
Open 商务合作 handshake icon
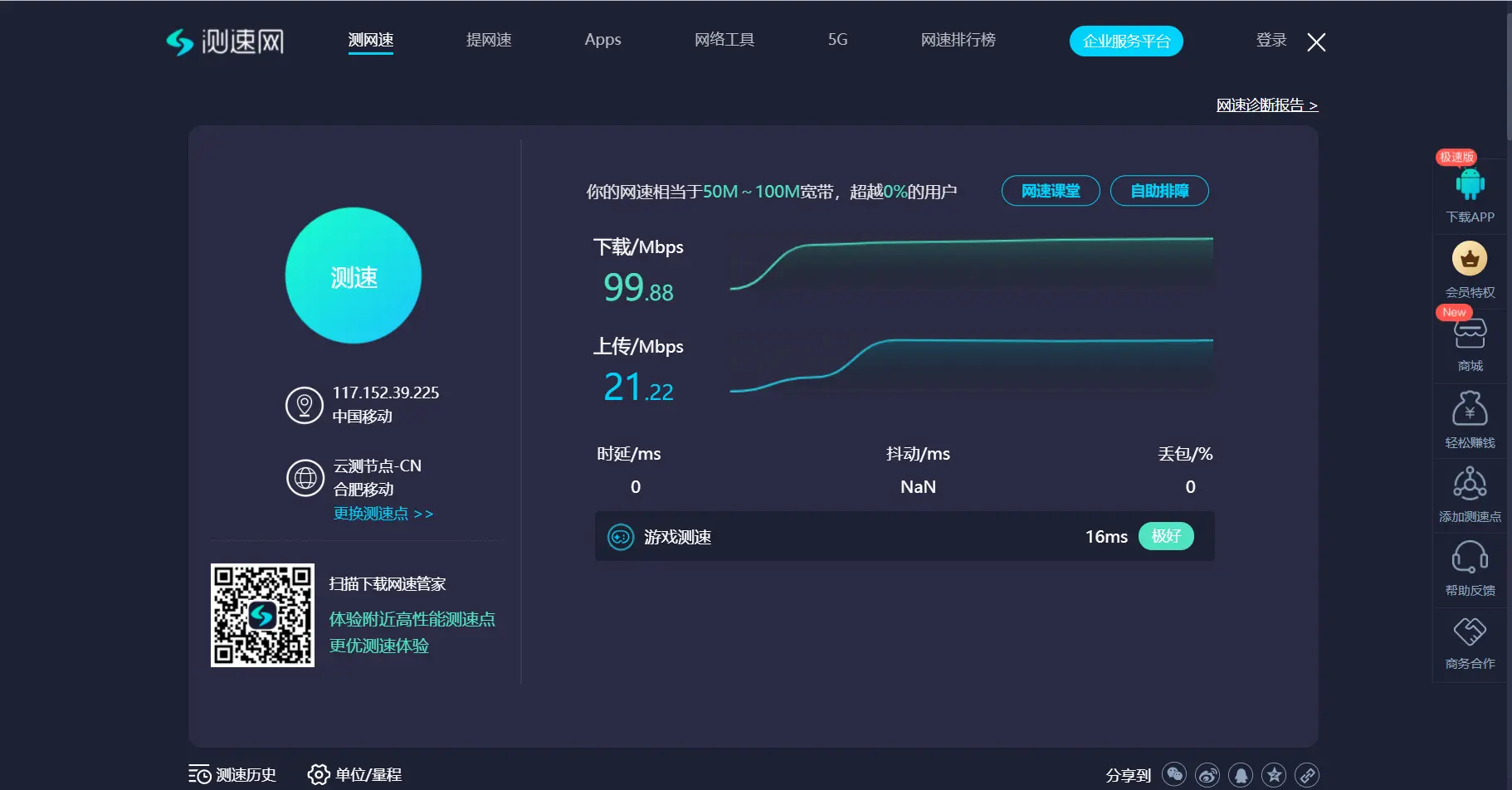point(1470,632)
